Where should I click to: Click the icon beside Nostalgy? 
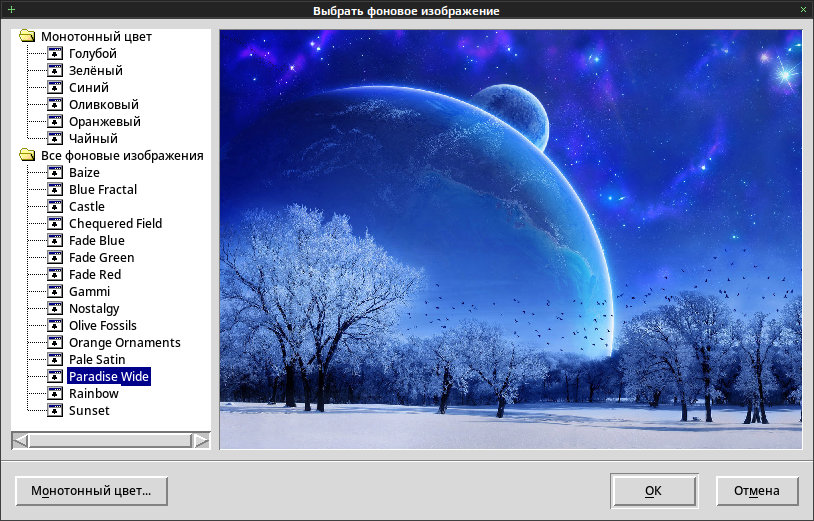[x=55, y=308]
